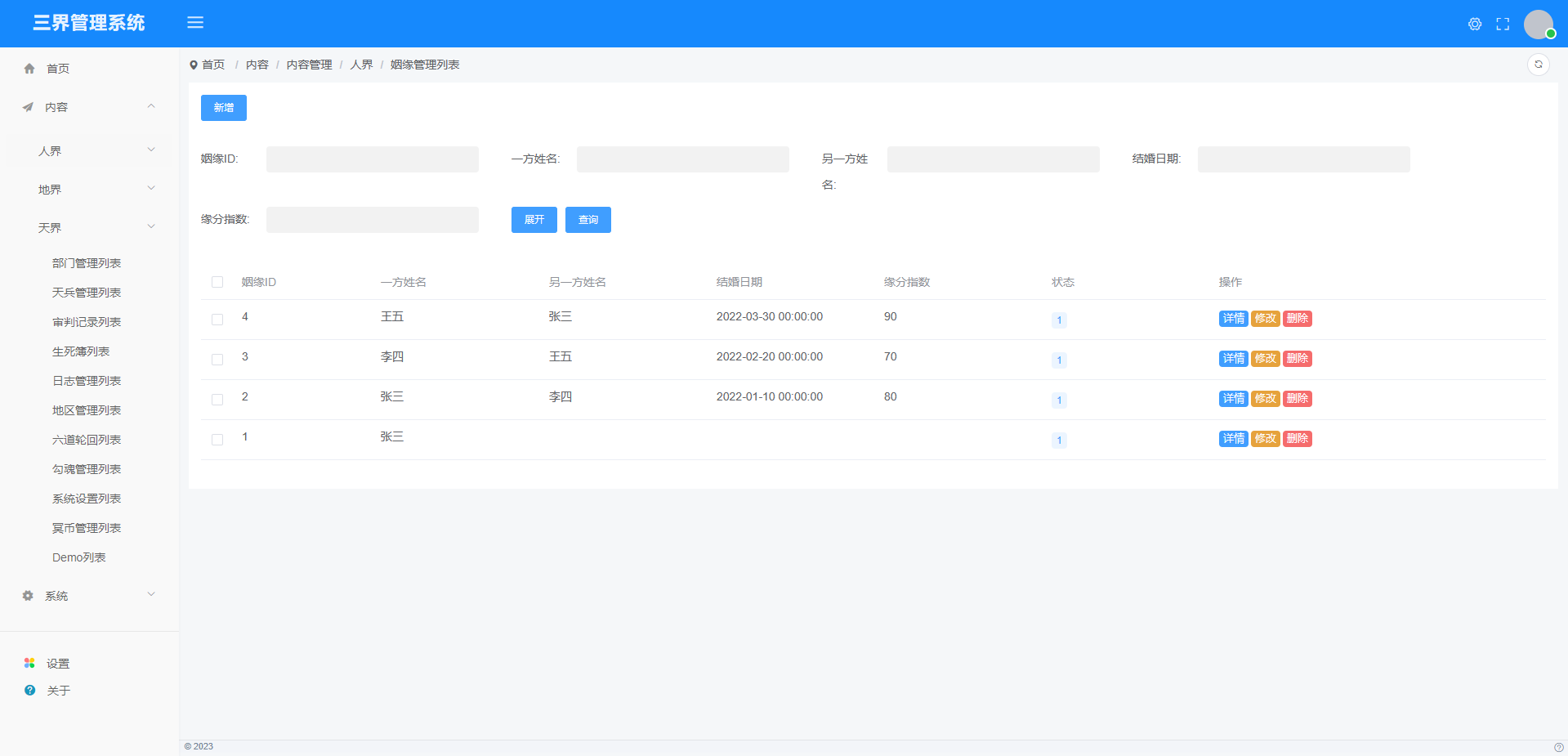Click the home icon beside 首页 breadcrumb
This screenshot has height=756, width=1568.
(x=194, y=65)
